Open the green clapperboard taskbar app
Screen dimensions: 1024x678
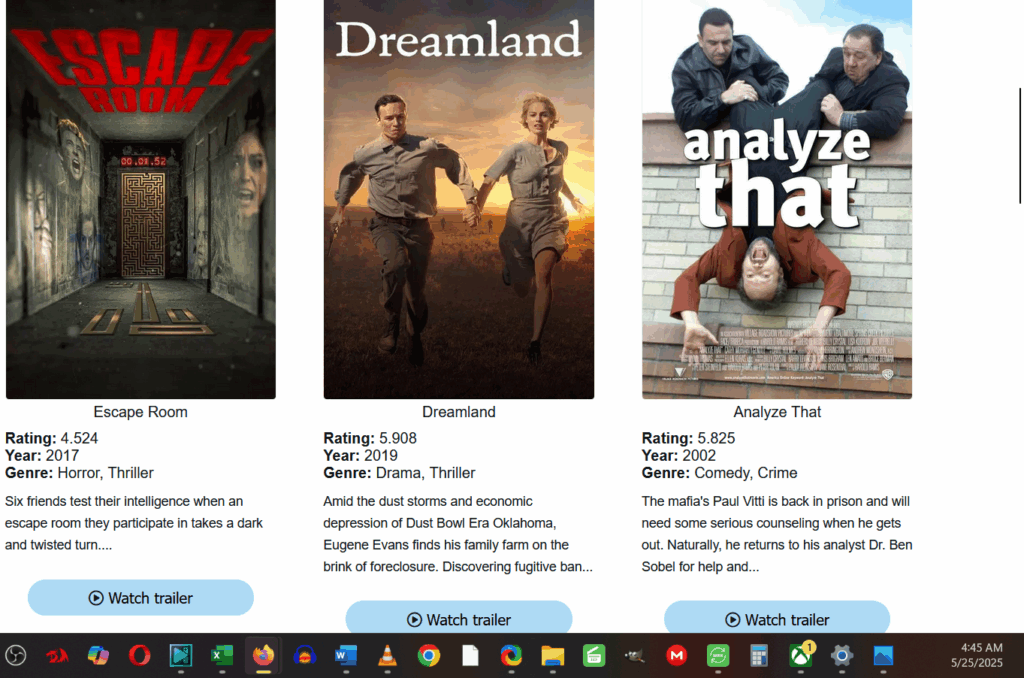594,655
